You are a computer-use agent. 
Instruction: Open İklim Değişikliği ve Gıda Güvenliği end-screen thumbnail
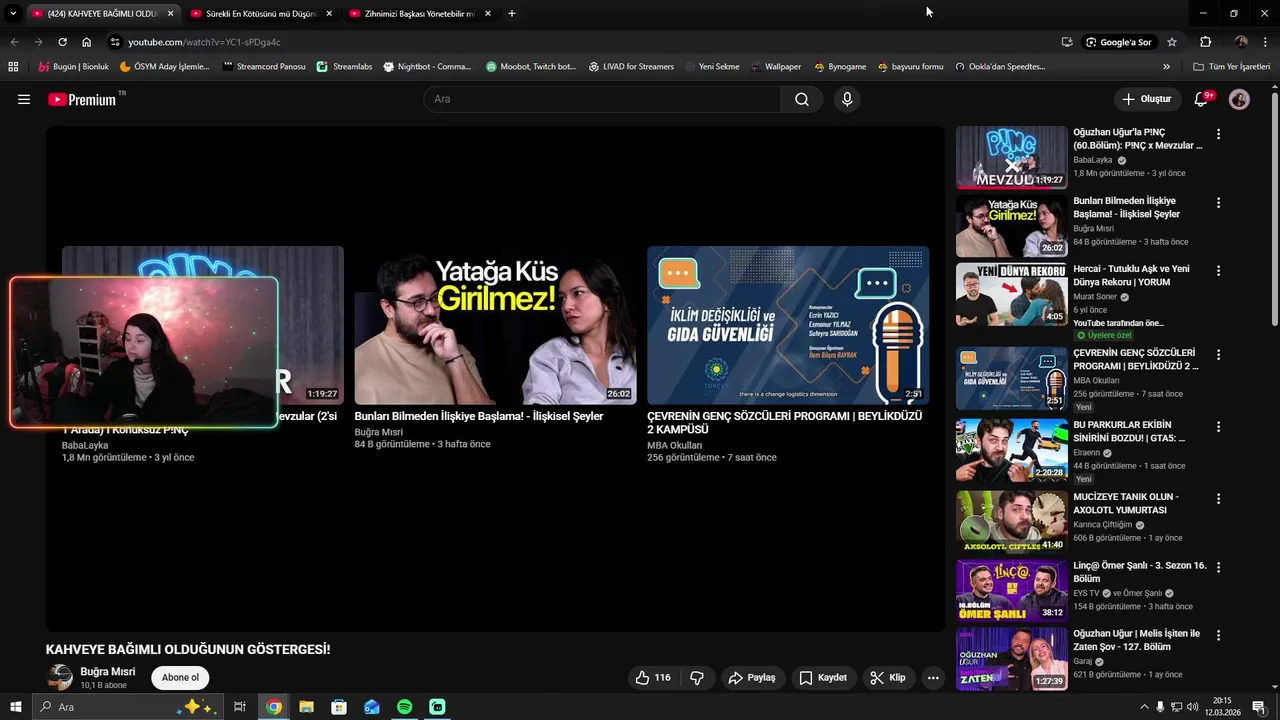click(788, 325)
